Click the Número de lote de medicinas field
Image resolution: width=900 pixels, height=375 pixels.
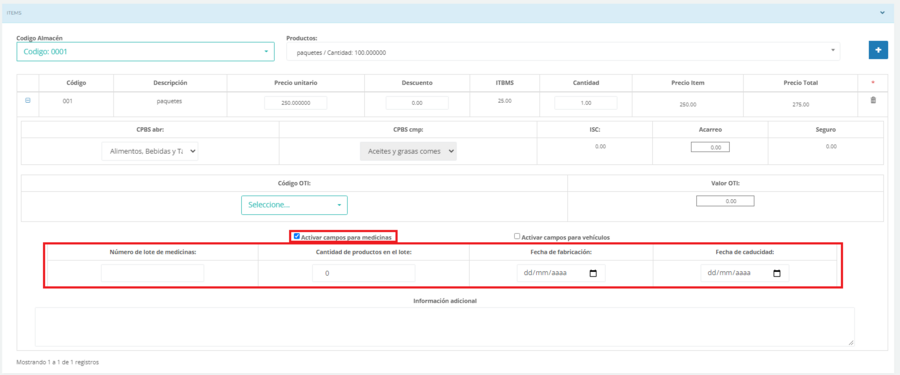(152, 273)
